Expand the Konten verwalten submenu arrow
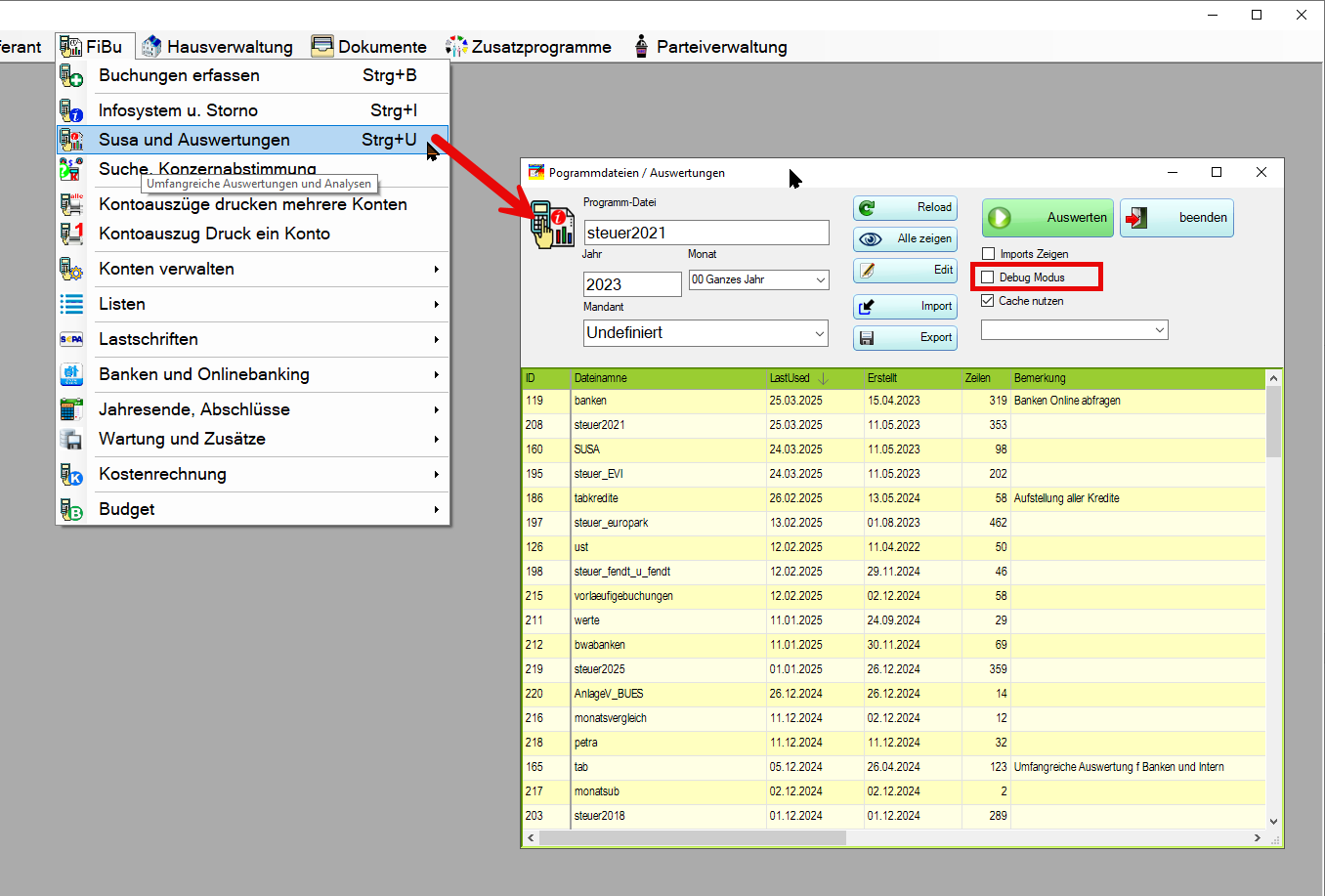This screenshot has height=896, width=1325. (x=436, y=269)
